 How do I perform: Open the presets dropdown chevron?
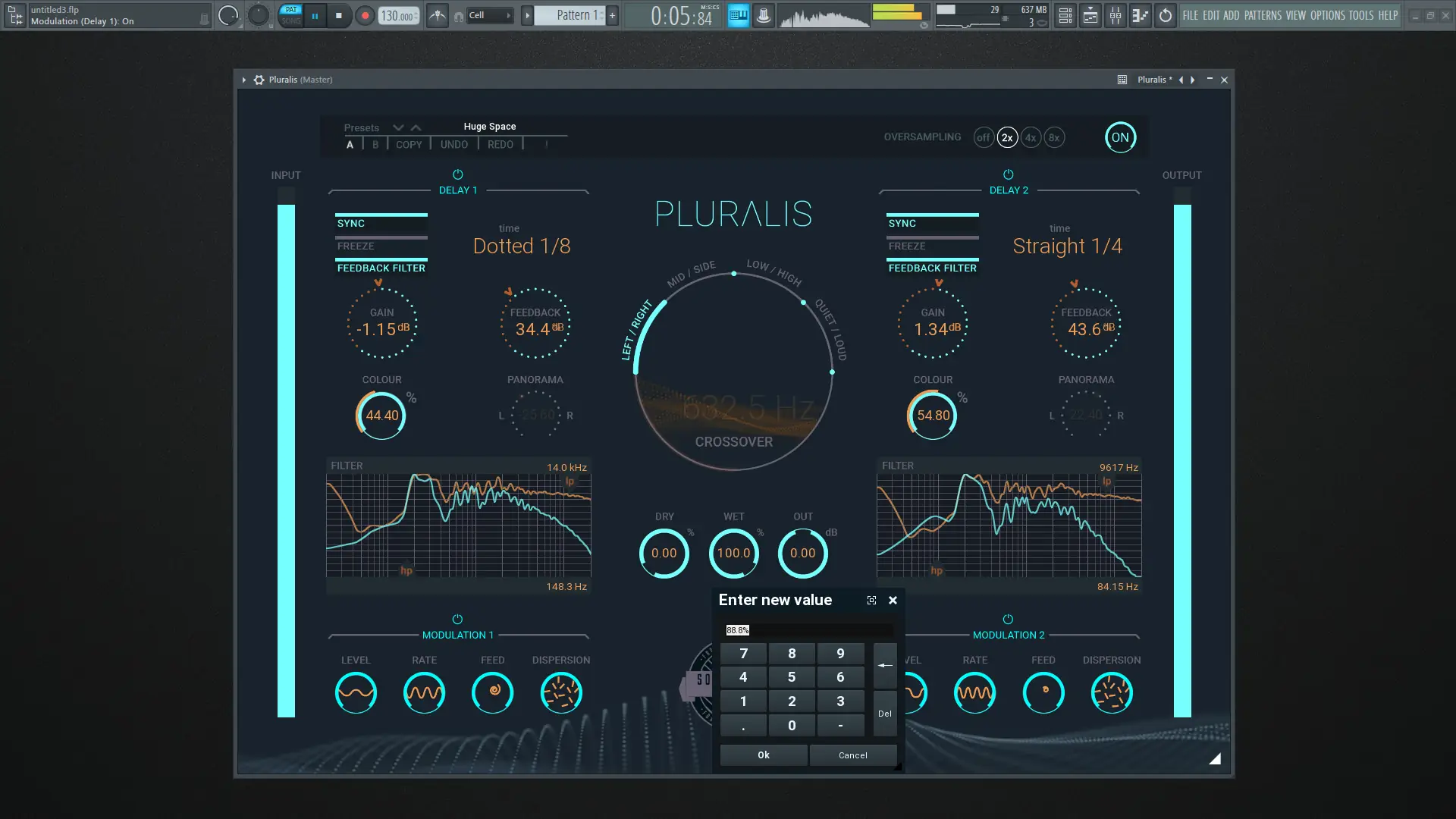pos(398,127)
